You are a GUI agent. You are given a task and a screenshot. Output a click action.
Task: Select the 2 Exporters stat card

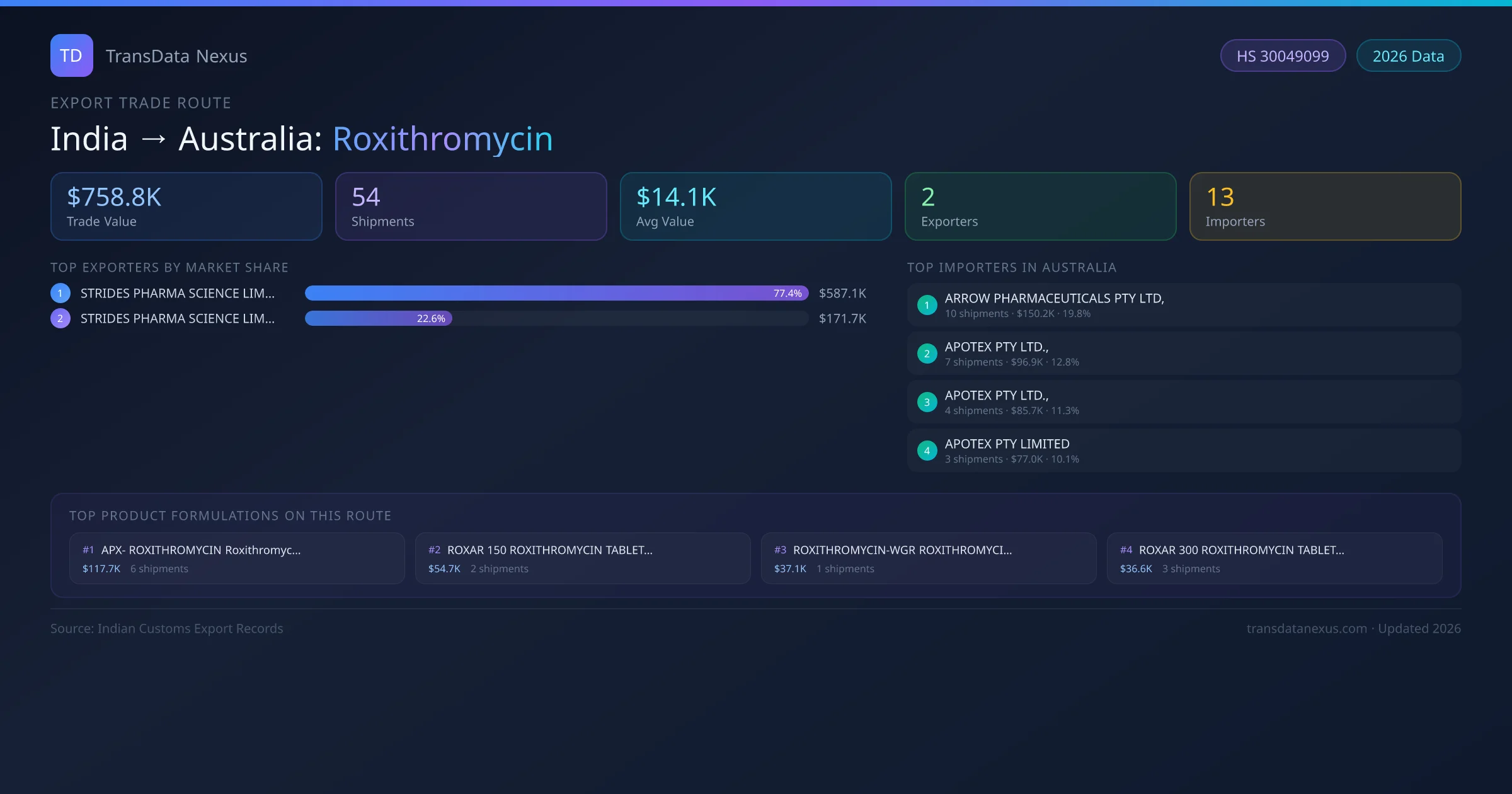[1040, 207]
